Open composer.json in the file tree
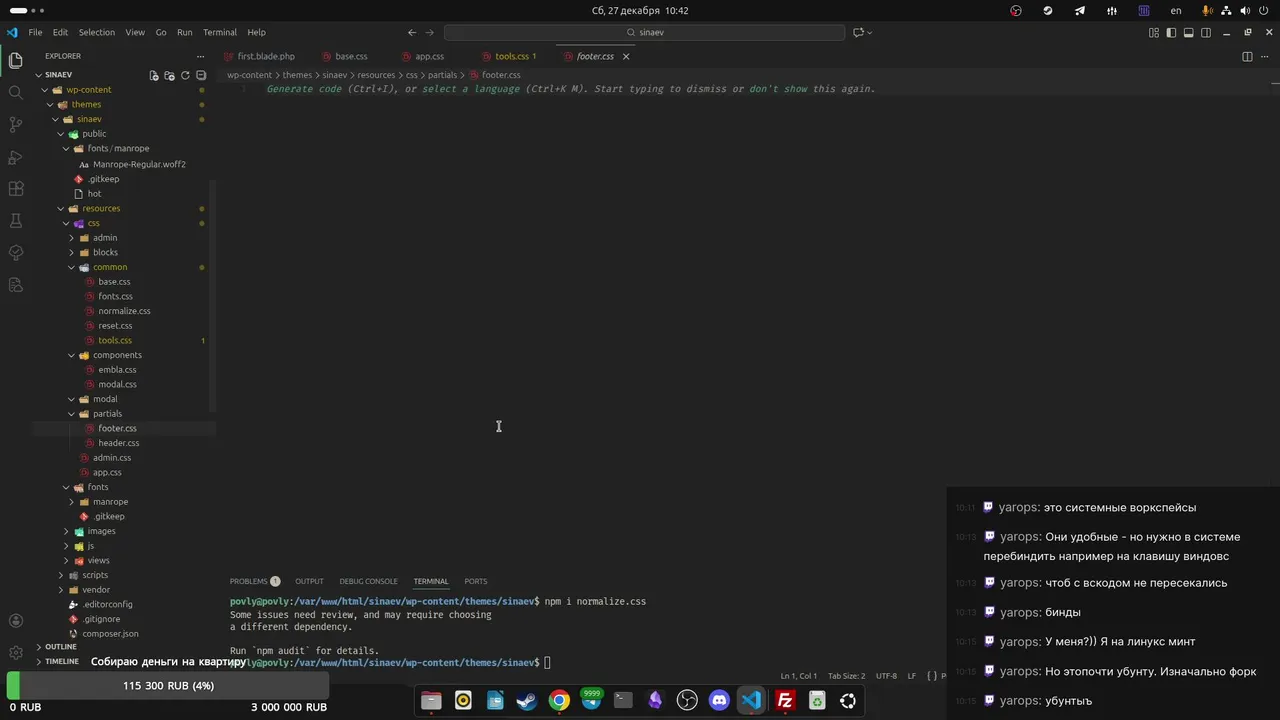 110,634
